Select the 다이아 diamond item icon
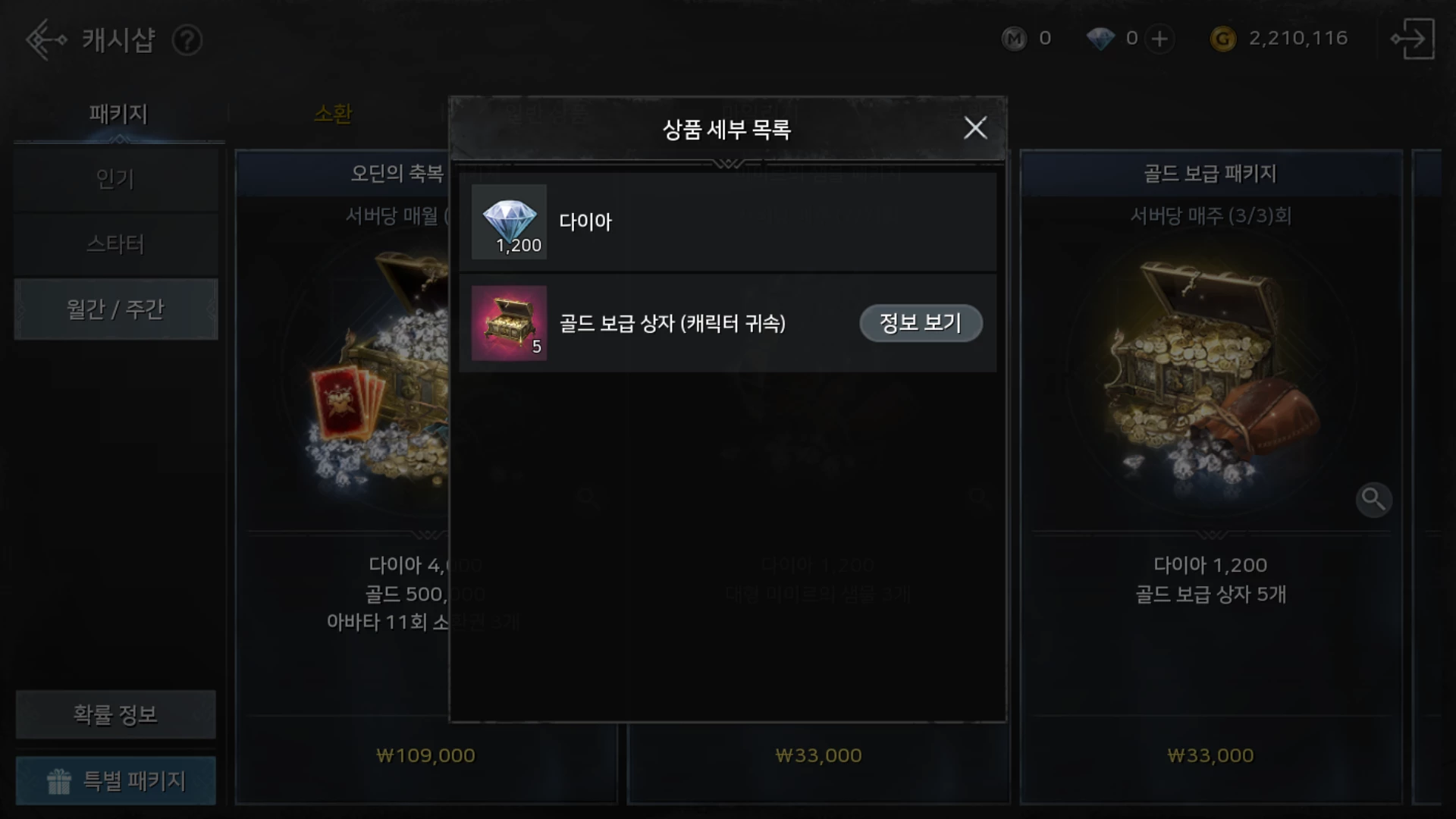 click(x=509, y=221)
